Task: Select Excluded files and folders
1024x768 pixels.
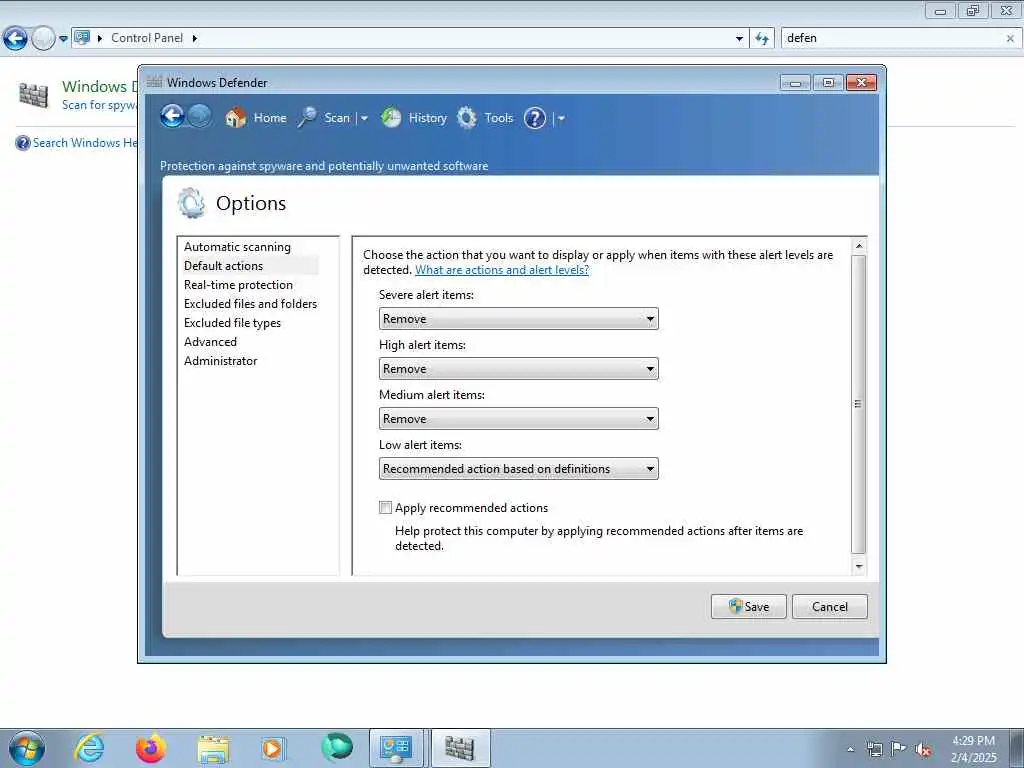Action: click(250, 304)
